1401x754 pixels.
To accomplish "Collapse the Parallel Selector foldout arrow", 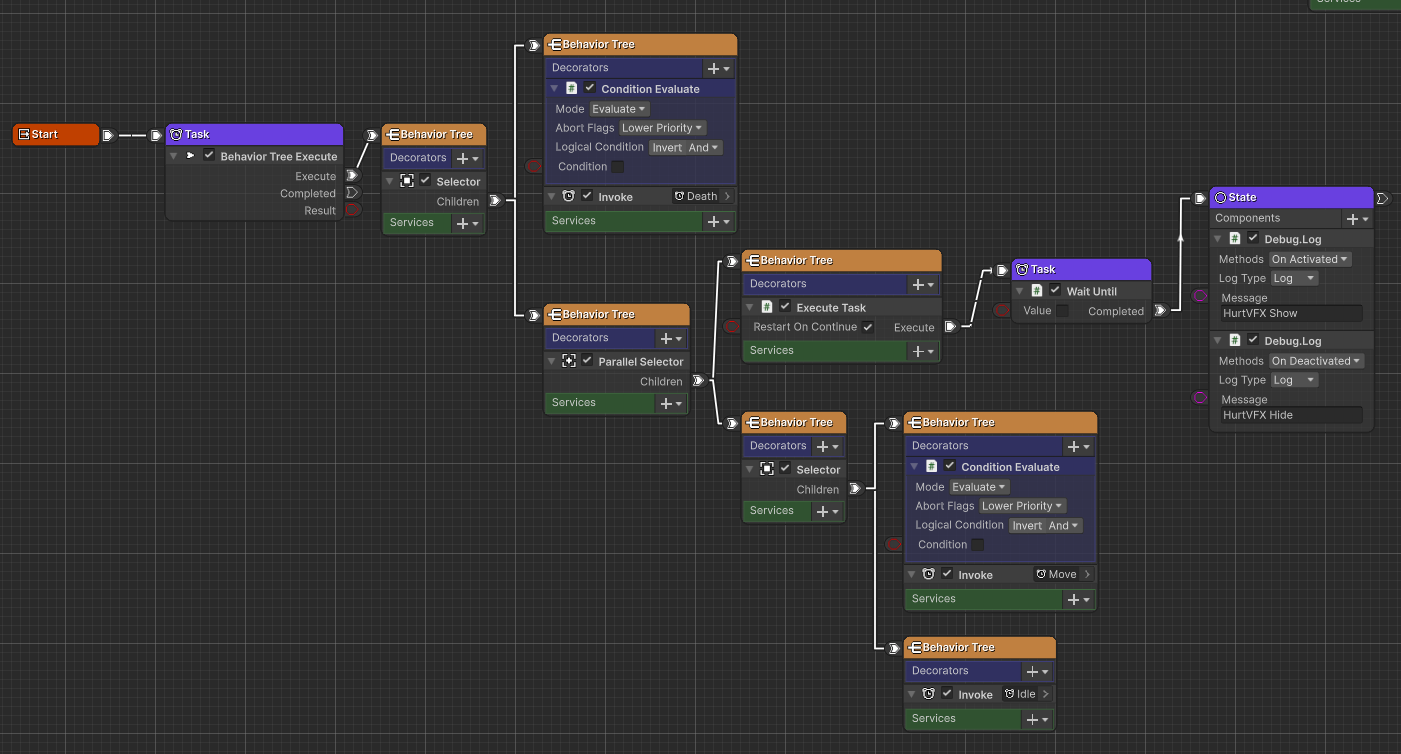I will (x=552, y=361).
